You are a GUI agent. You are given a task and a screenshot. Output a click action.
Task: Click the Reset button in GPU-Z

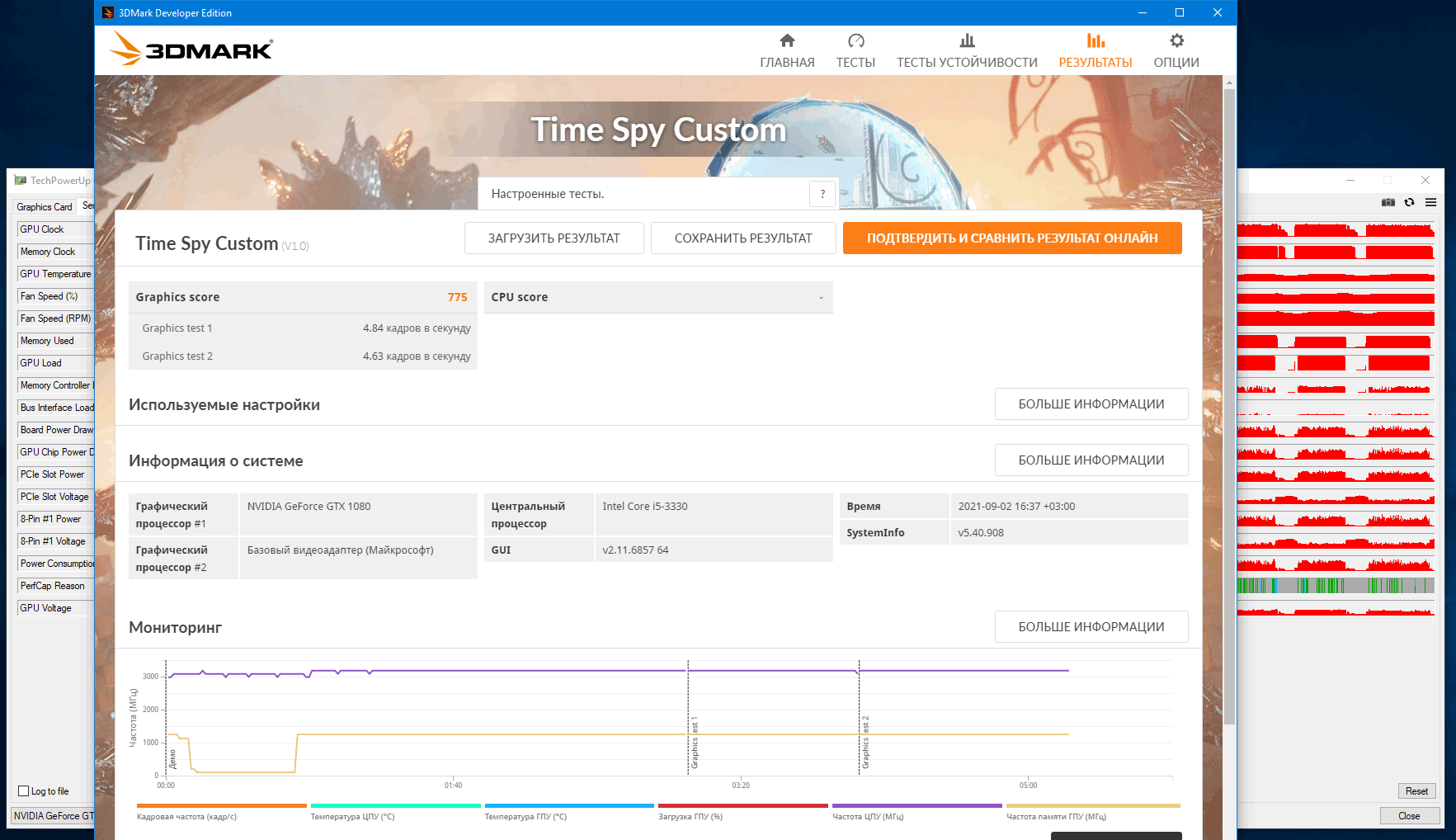pyautogui.click(x=1416, y=791)
